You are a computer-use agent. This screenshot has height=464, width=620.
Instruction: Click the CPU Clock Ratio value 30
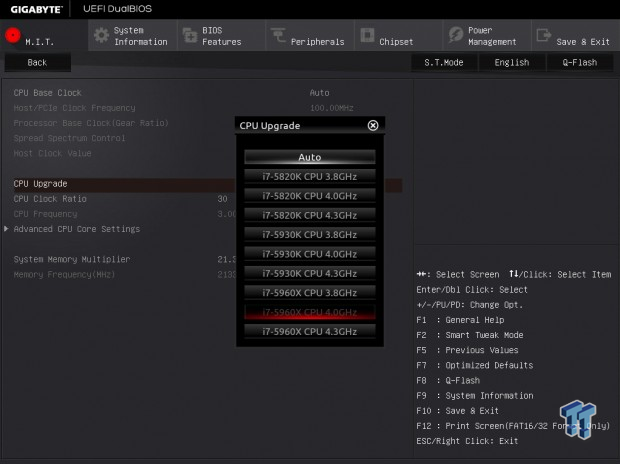click(x=223, y=199)
